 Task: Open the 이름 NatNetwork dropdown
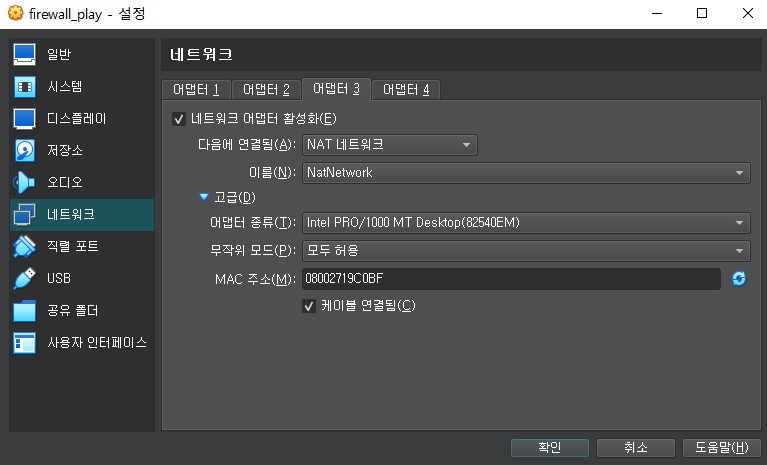tap(526, 173)
